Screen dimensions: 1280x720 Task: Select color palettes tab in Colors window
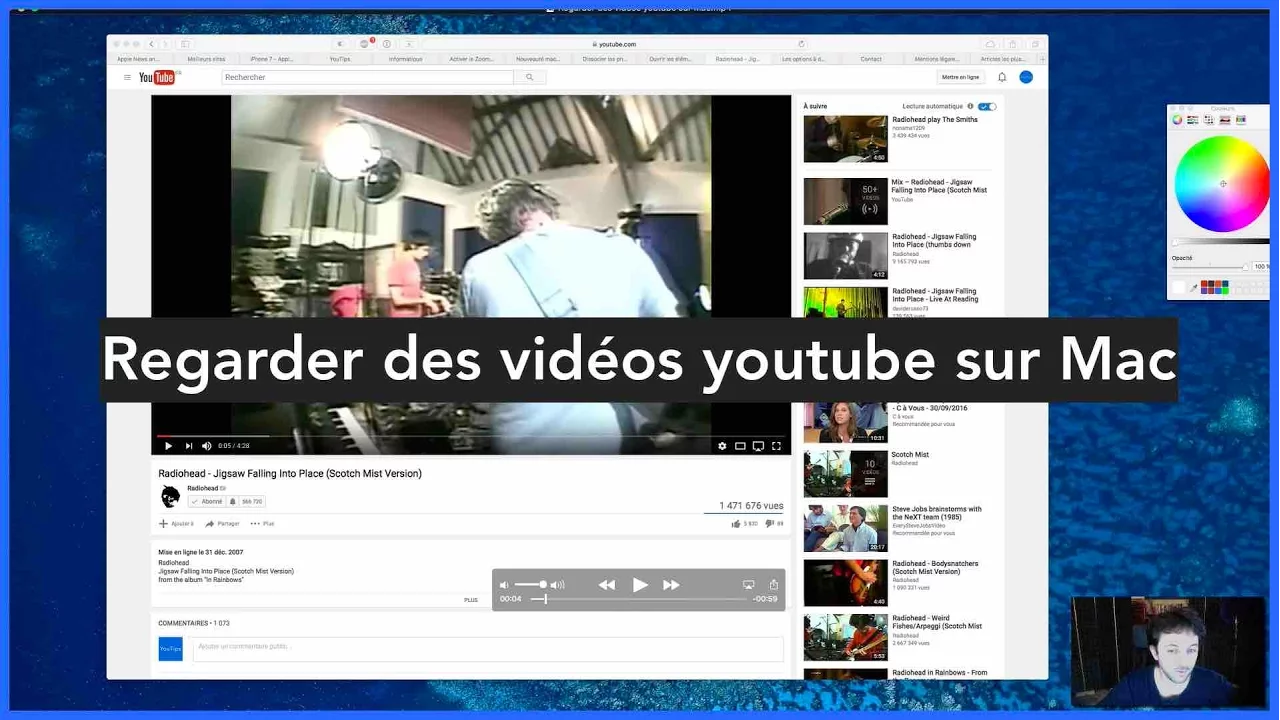1209,120
